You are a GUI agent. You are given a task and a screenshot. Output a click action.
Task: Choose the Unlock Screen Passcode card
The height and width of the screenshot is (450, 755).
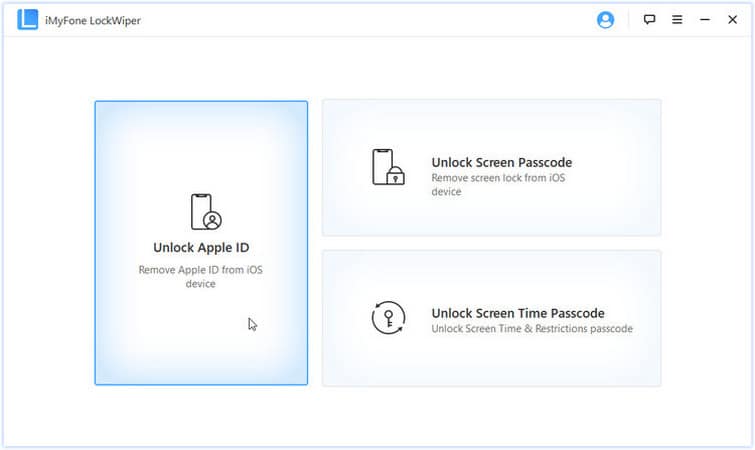[x=492, y=167]
